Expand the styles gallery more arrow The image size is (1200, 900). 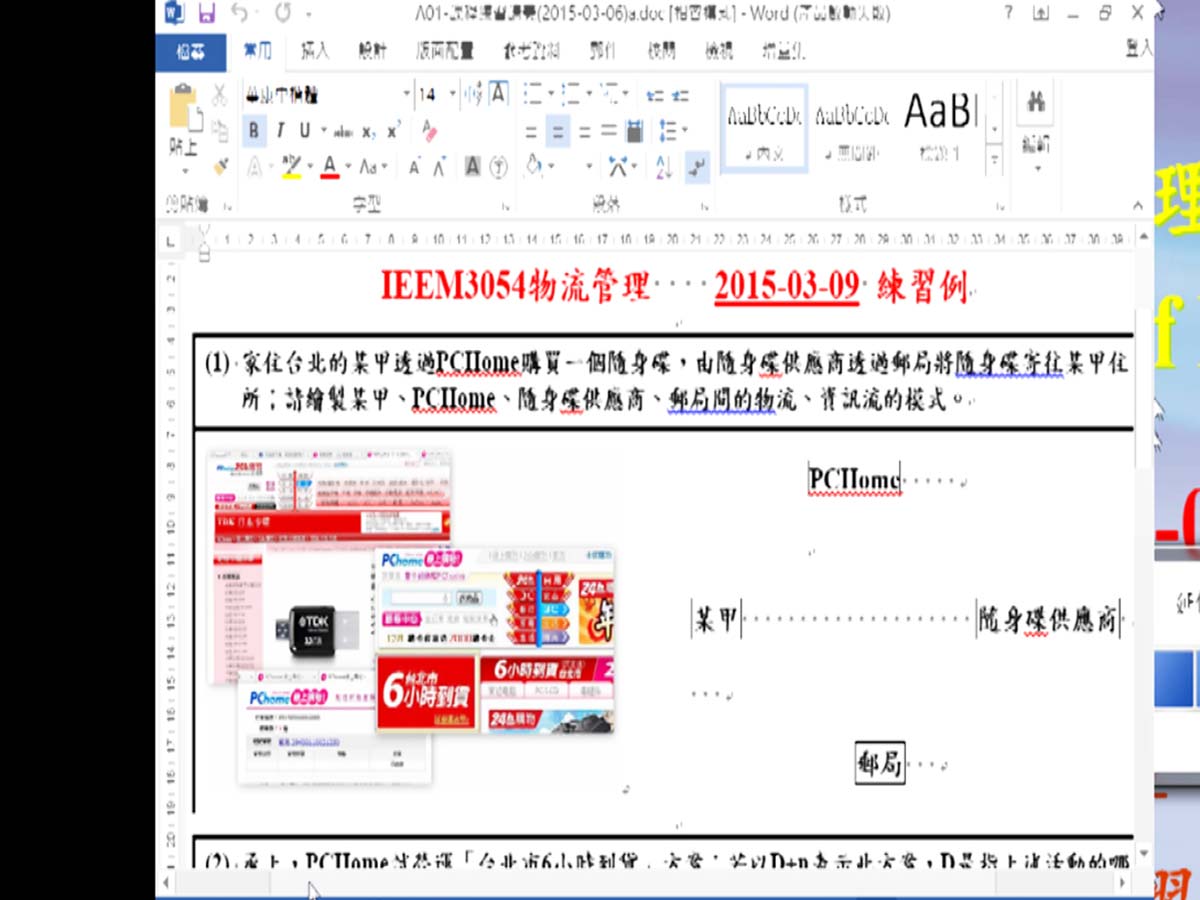(x=994, y=159)
